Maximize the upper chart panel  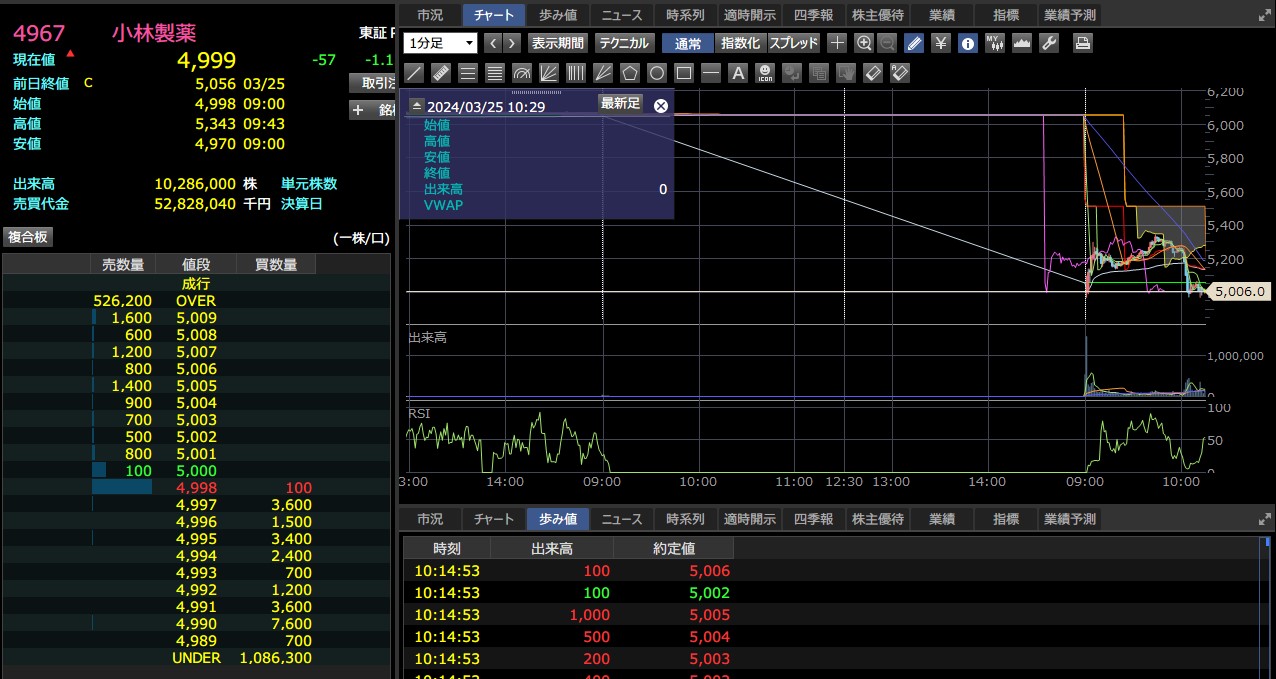tap(1264, 16)
